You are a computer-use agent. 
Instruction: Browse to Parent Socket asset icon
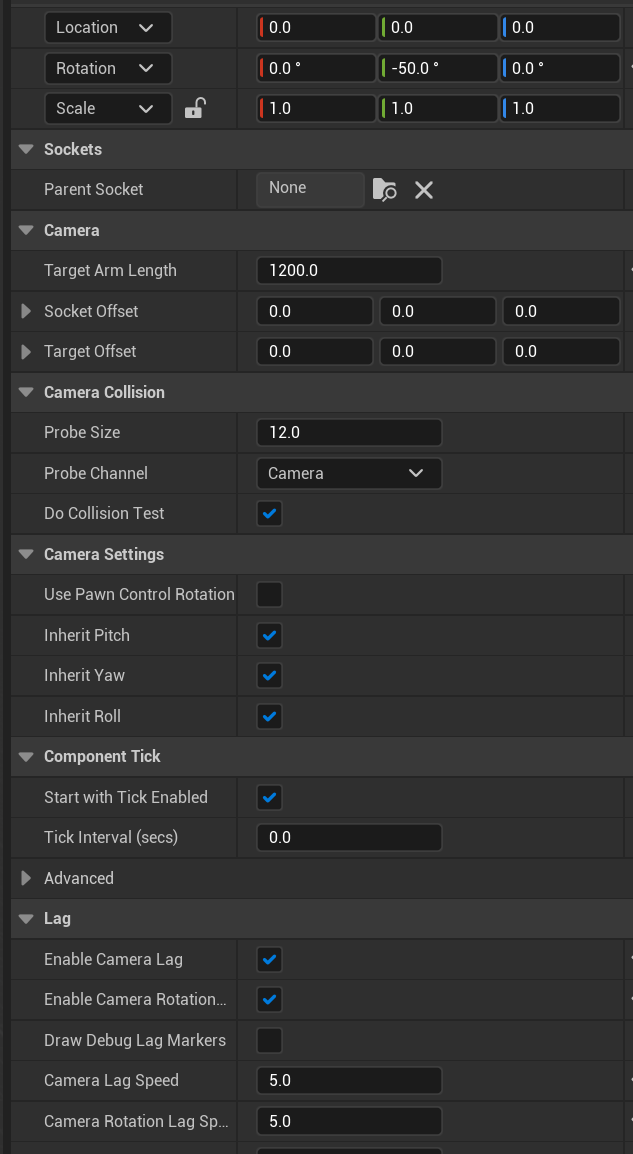384,189
